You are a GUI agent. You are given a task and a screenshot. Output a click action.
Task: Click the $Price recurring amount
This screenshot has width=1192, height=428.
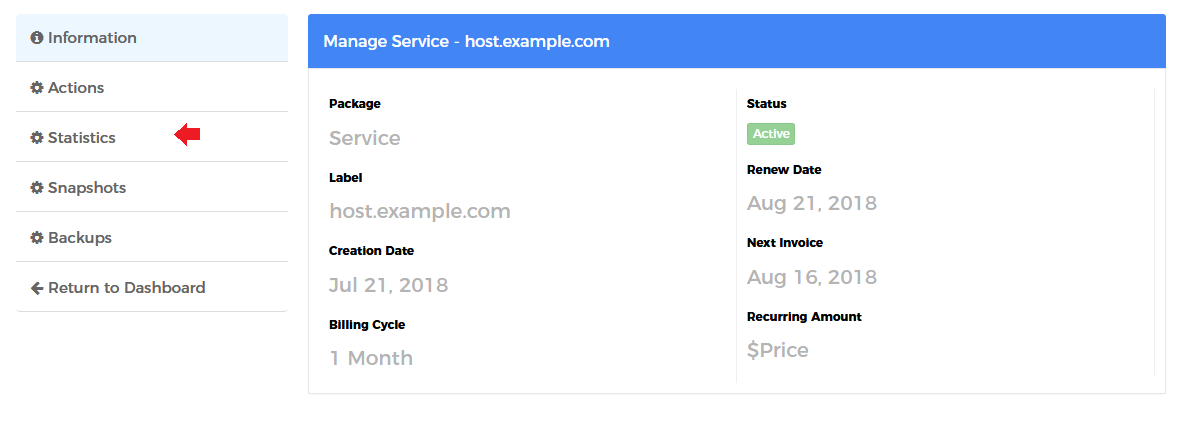coord(778,350)
